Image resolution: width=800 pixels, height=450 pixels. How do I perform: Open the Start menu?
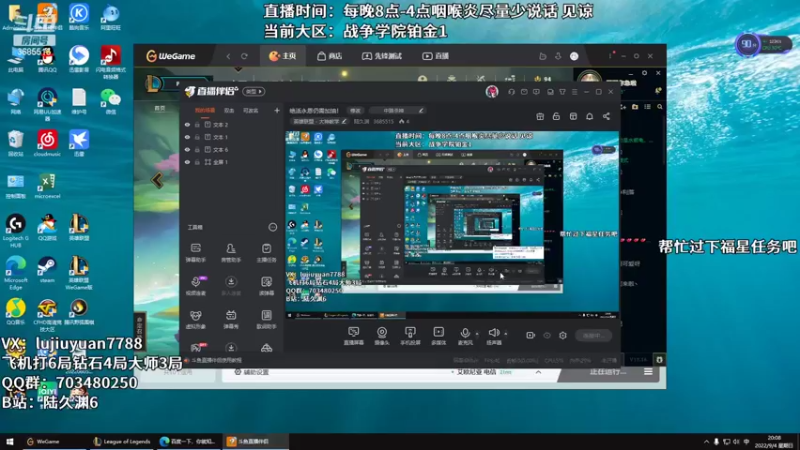click(10, 442)
